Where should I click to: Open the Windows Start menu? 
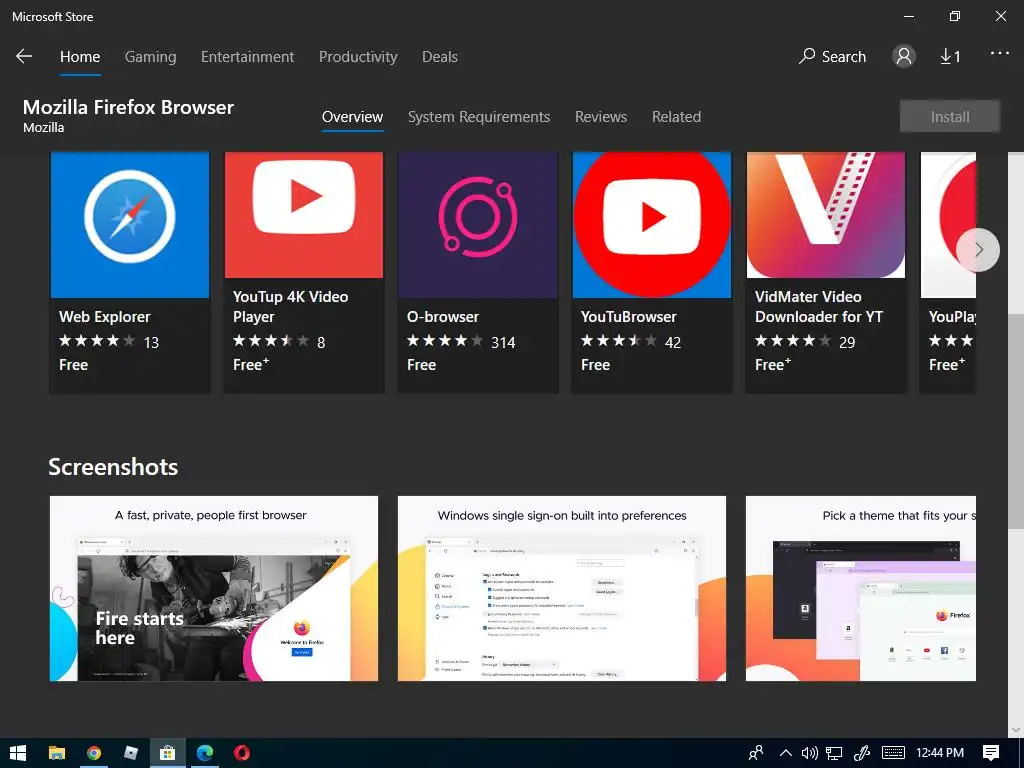click(x=18, y=753)
